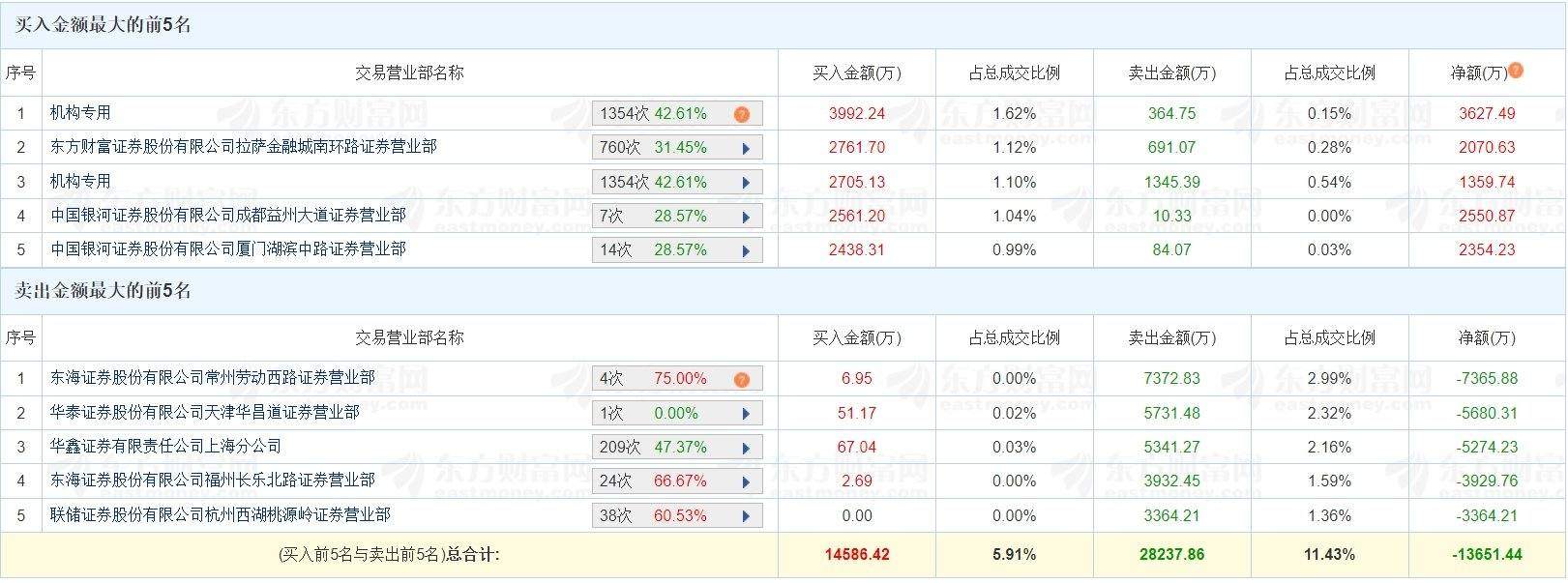Click the help icon beside 净额(万) header
The height and width of the screenshot is (583, 1568).
(x=1516, y=71)
